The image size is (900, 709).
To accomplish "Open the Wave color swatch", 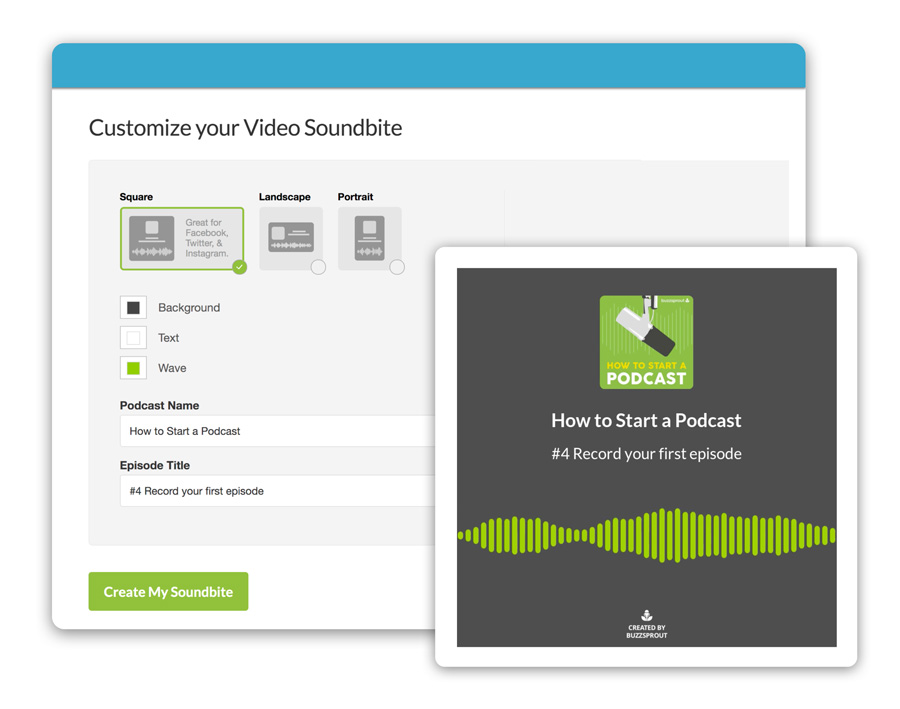I will click(x=133, y=368).
